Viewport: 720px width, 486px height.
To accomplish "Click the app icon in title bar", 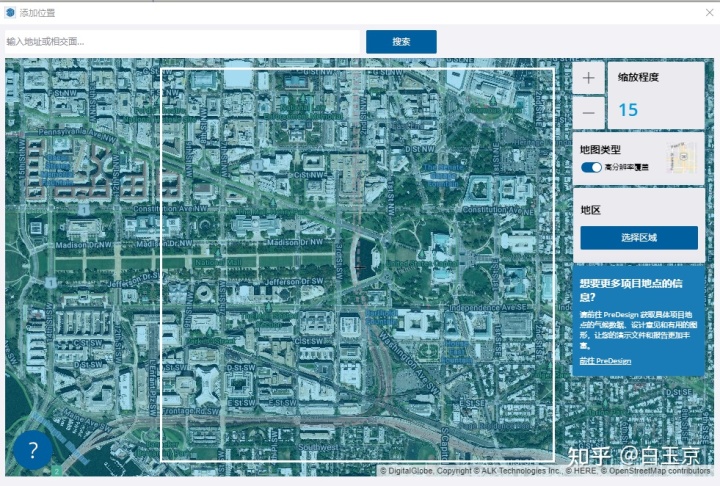I will tap(10, 13).
